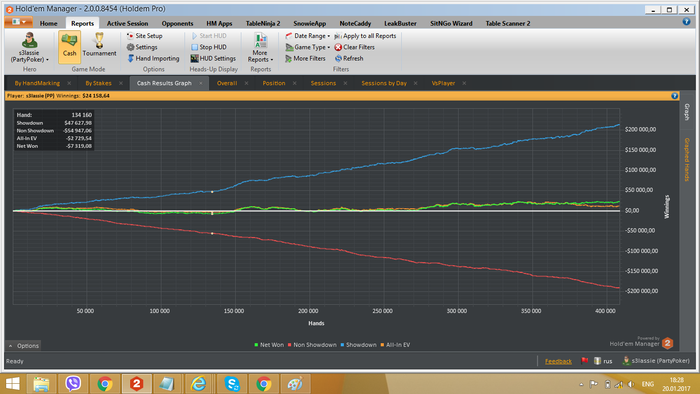This screenshot has width=700, height=394.
Task: Close the By HandMarking tab
Action: point(69,83)
